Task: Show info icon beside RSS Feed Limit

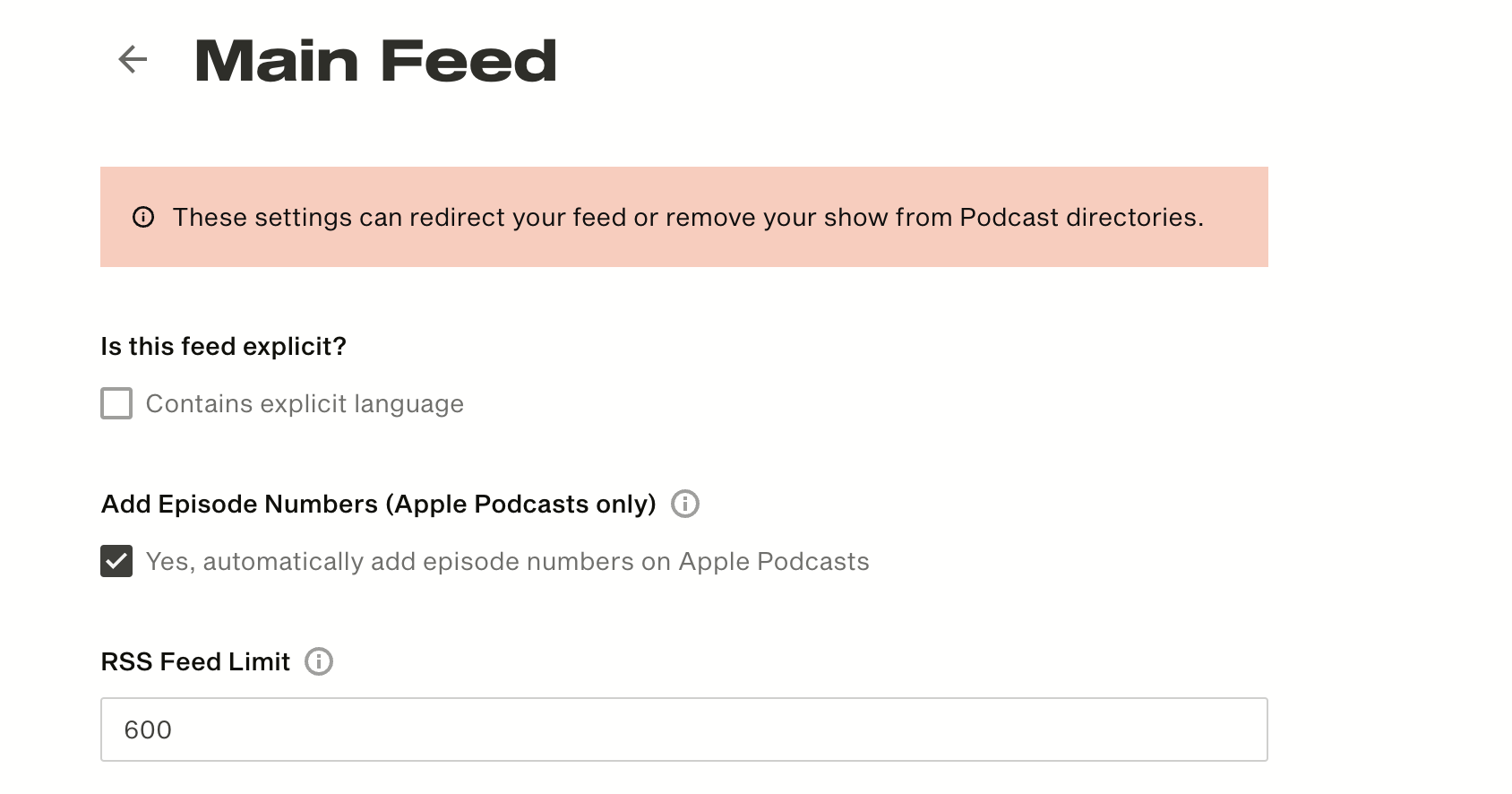Action: 319,661
